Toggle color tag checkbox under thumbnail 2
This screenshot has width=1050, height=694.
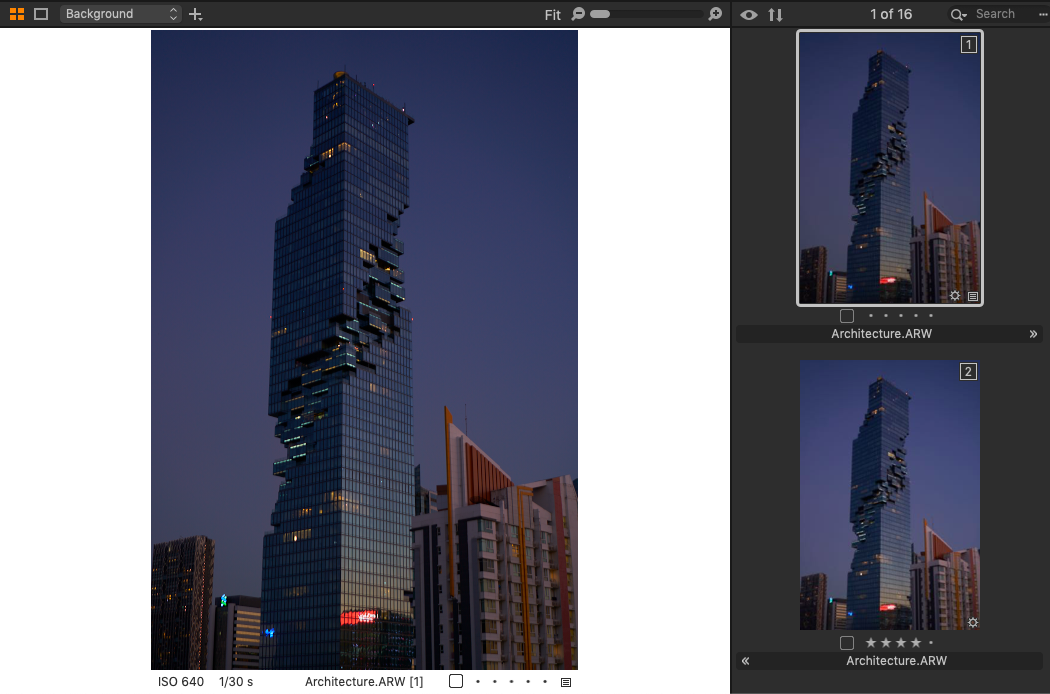click(847, 643)
